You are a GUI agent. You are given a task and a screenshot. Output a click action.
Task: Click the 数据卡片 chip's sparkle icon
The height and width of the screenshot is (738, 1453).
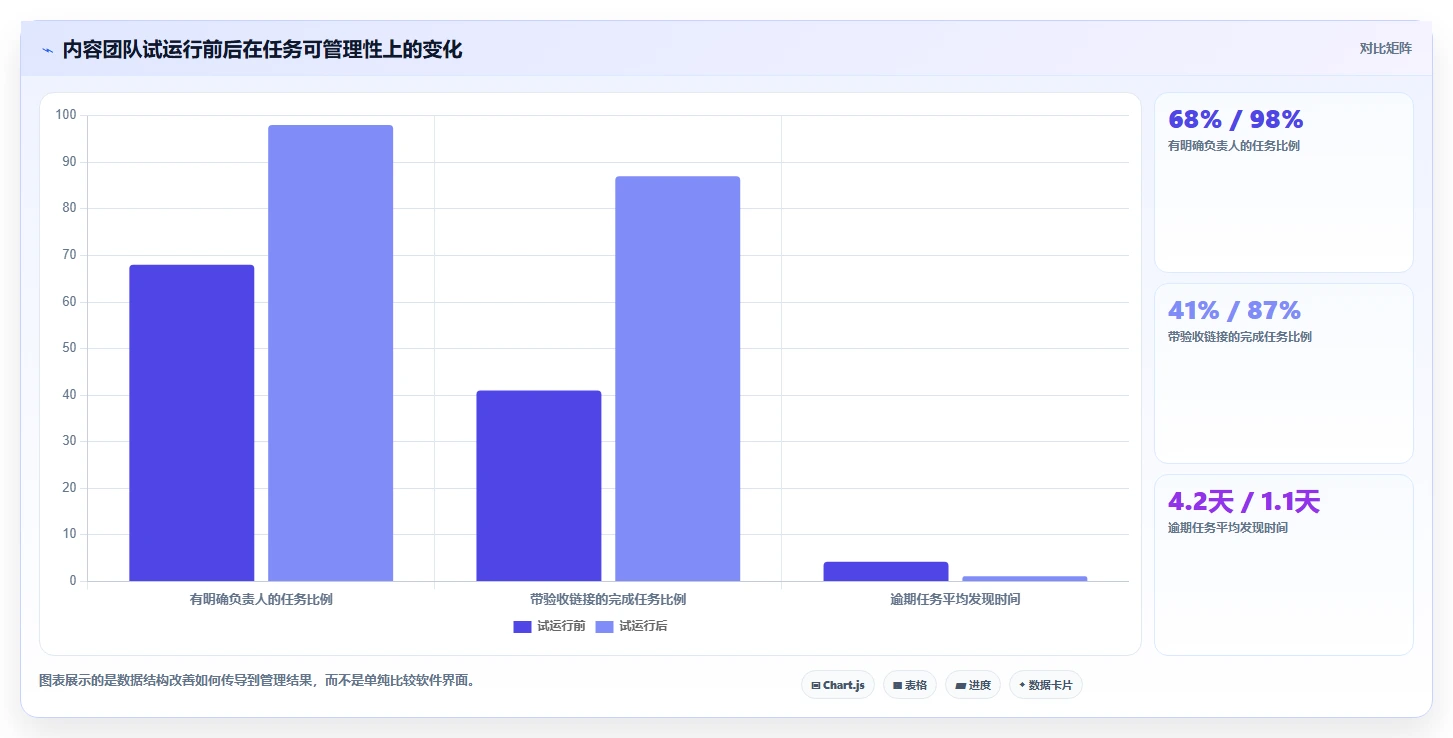point(1022,686)
